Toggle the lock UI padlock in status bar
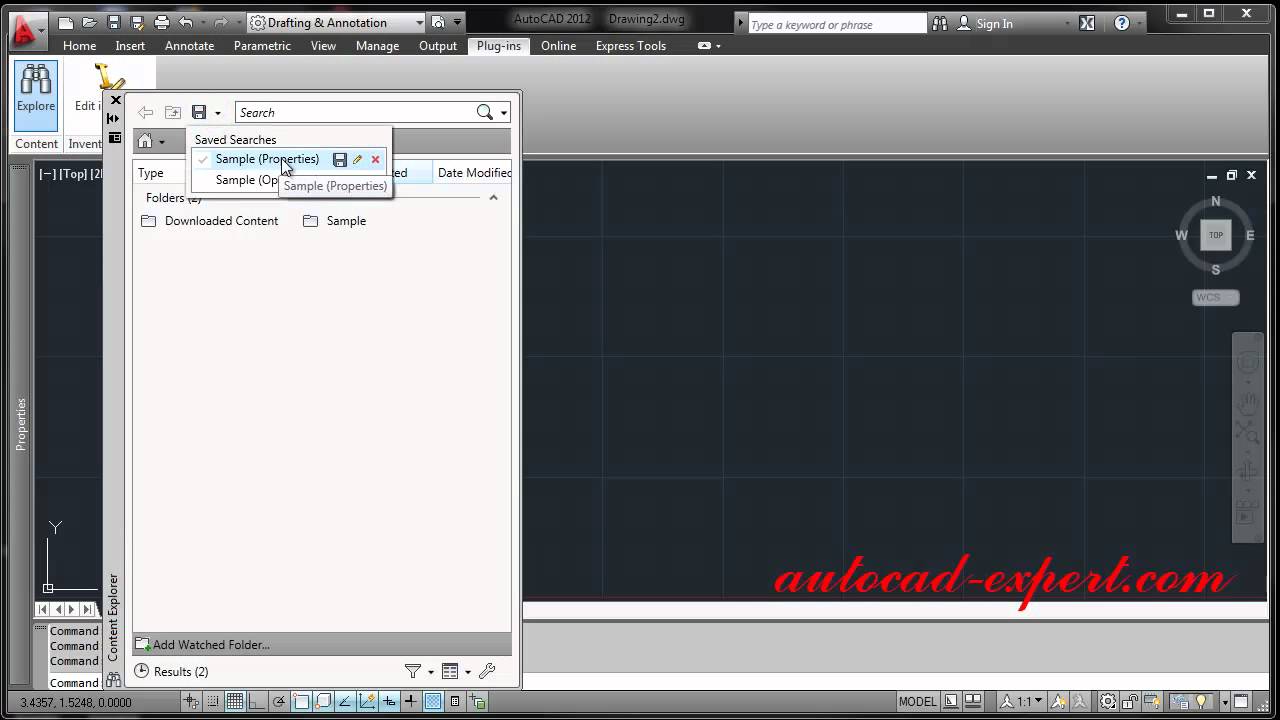 [x=1129, y=702]
